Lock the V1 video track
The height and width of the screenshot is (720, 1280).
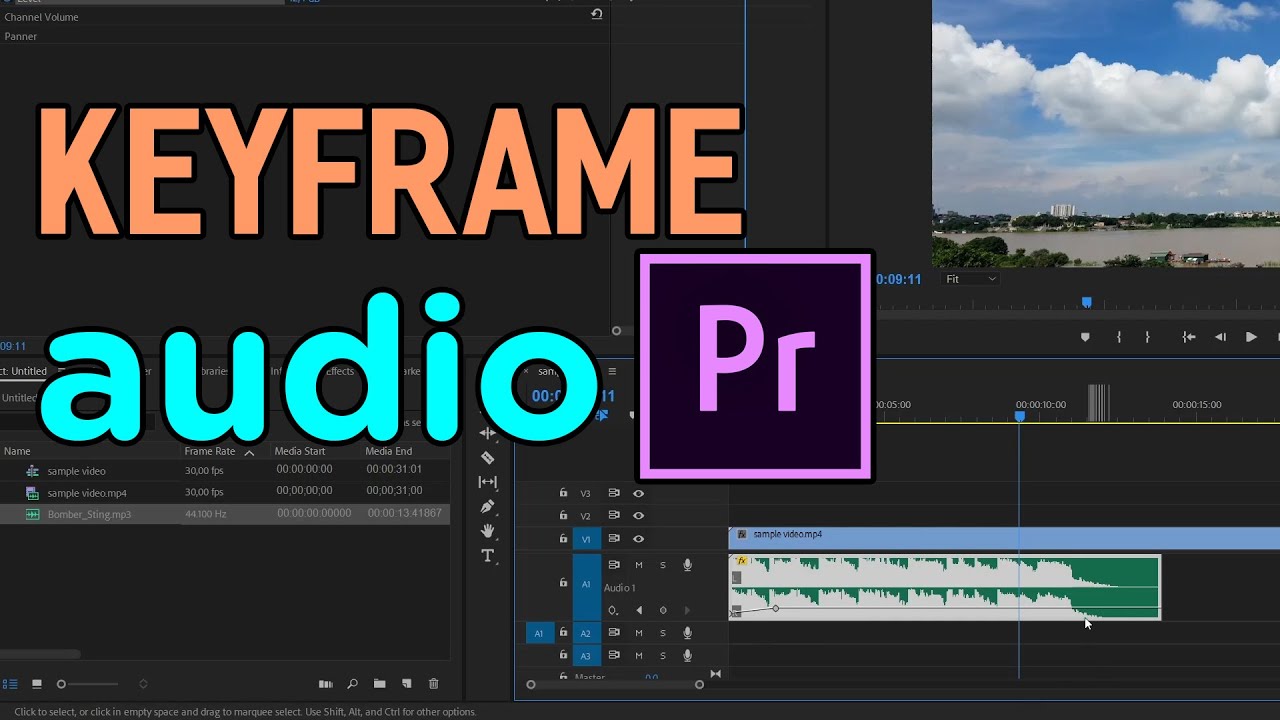pyautogui.click(x=563, y=539)
